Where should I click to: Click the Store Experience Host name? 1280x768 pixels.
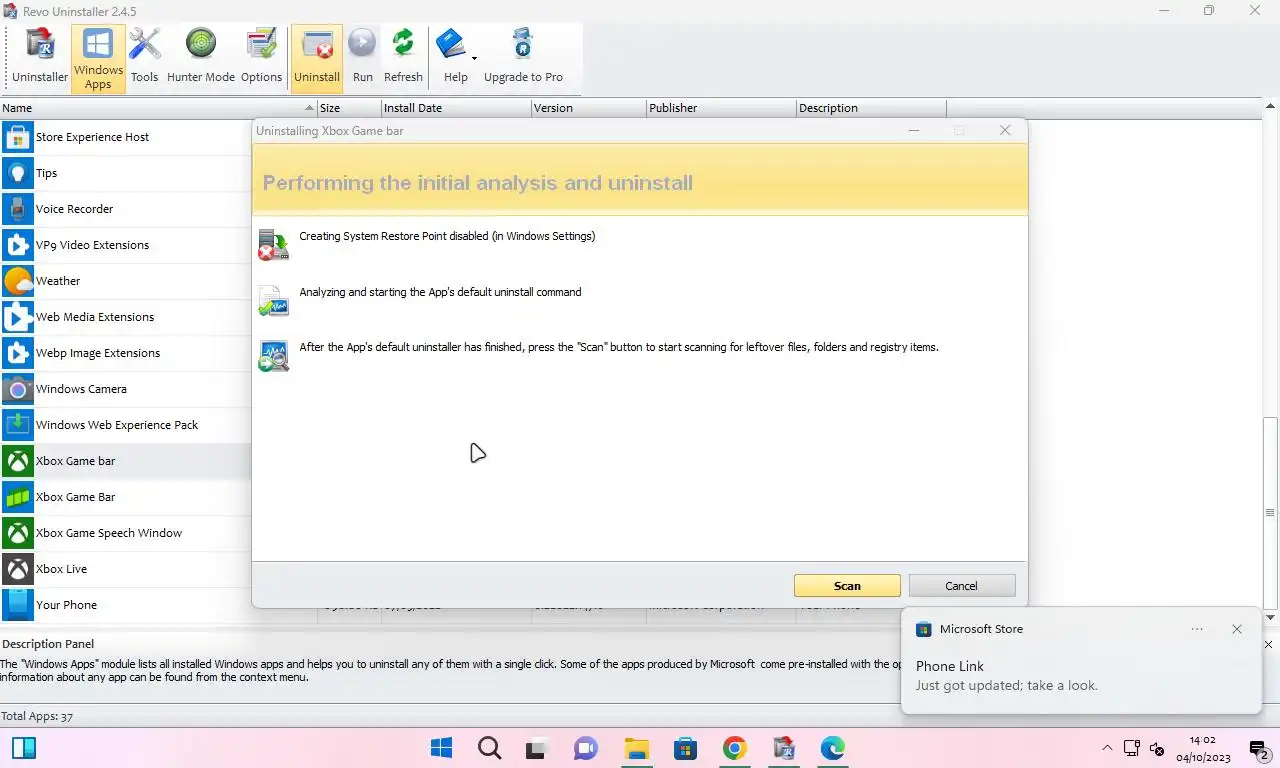tap(92, 137)
